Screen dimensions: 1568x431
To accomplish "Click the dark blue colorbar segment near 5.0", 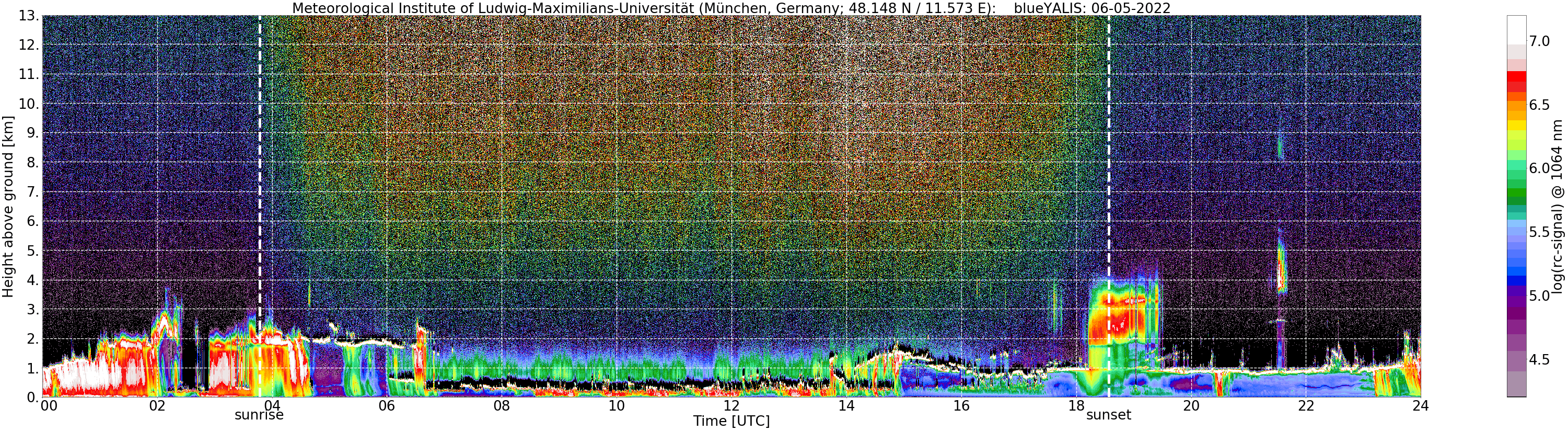I will tap(1516, 281).
